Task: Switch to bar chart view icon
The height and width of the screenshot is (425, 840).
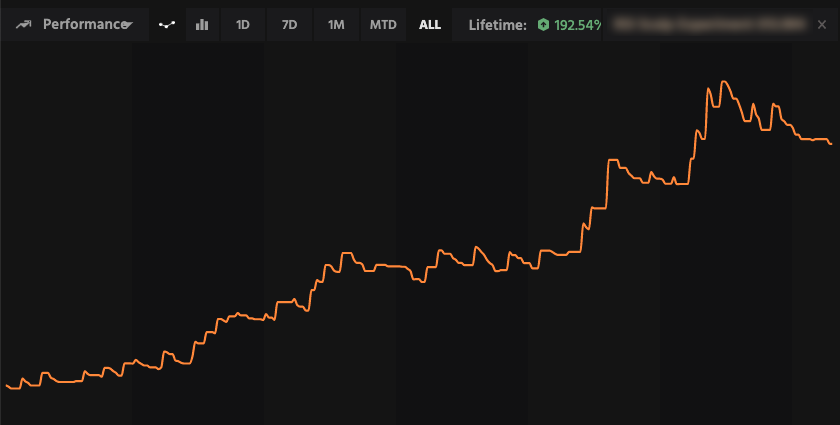Action: click(x=202, y=24)
